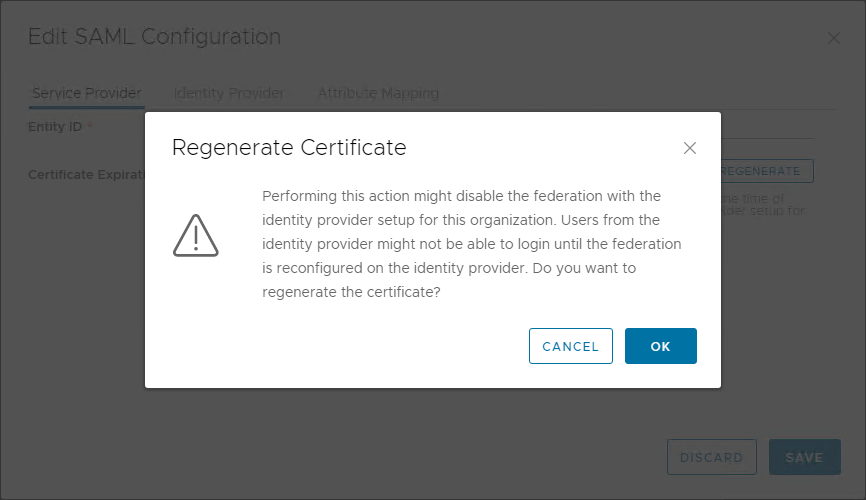Click the dimmed backdrop left of DISCARD
This screenshot has height=500, width=866.
(400, 450)
